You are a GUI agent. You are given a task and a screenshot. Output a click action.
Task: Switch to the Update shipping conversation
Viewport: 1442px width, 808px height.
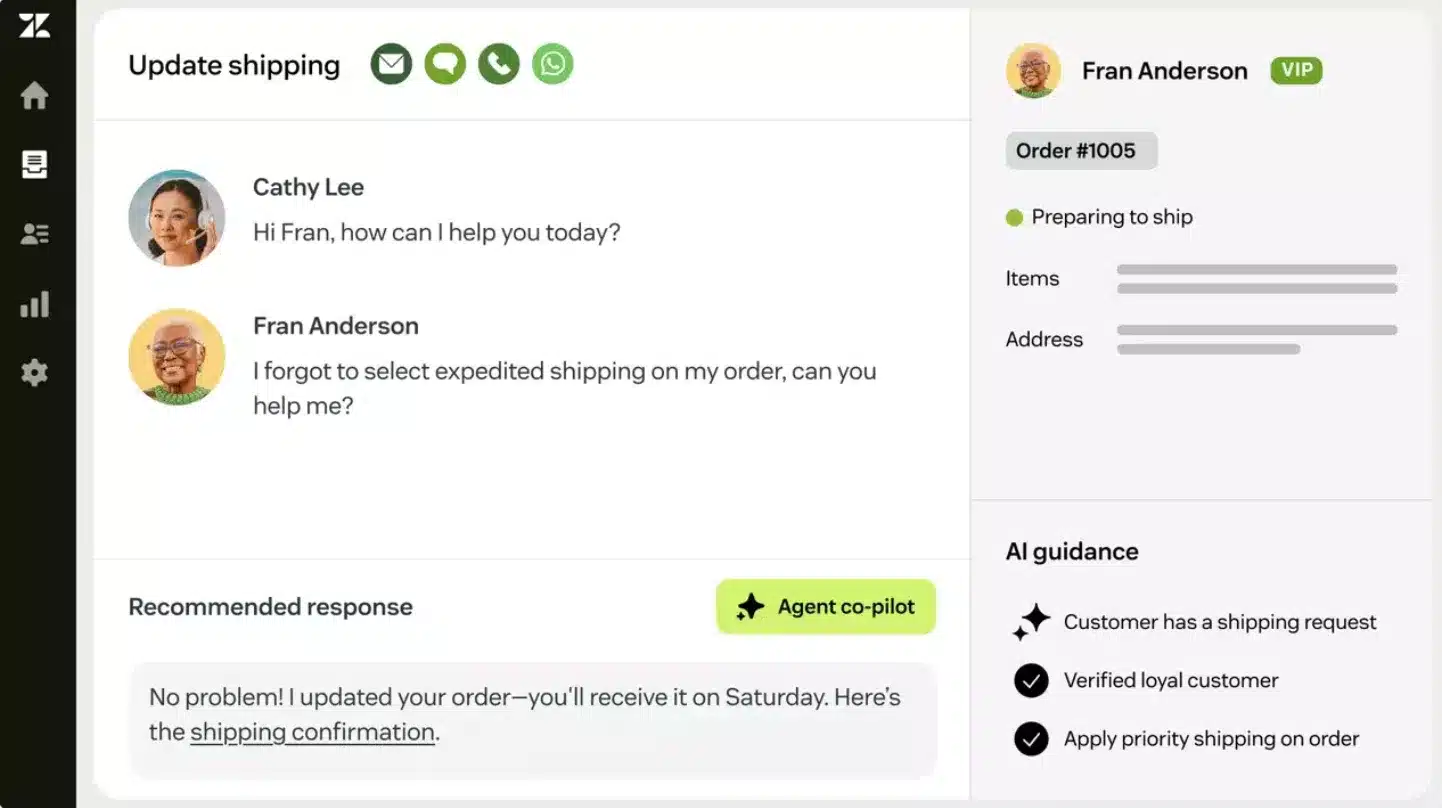(x=234, y=65)
